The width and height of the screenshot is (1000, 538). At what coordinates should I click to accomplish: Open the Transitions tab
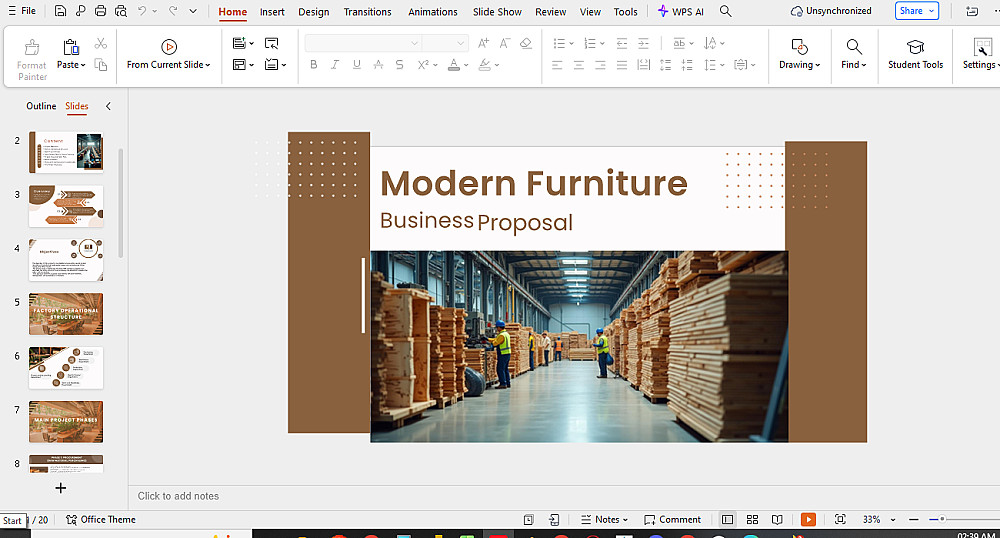[367, 12]
